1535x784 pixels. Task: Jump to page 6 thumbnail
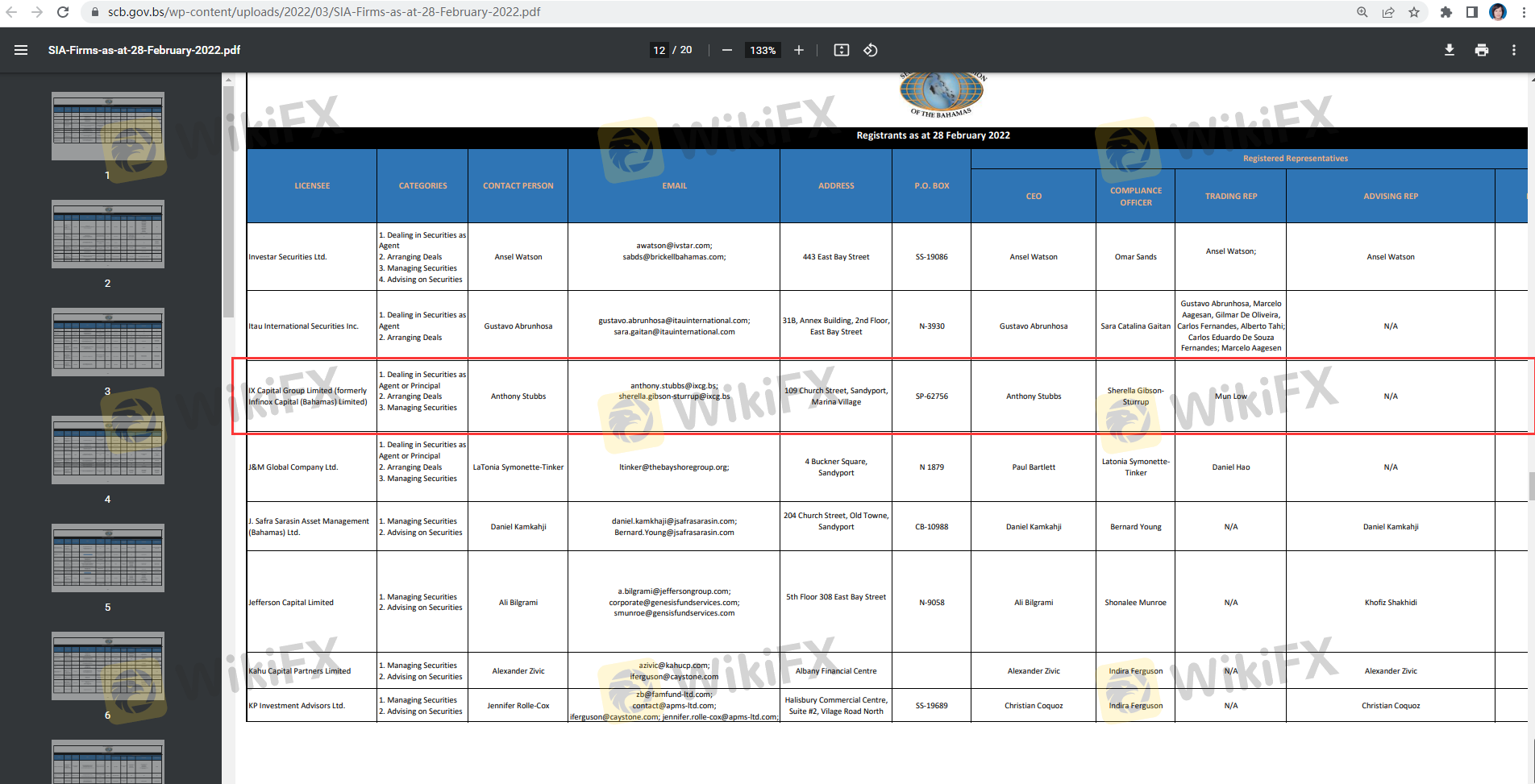(x=108, y=666)
